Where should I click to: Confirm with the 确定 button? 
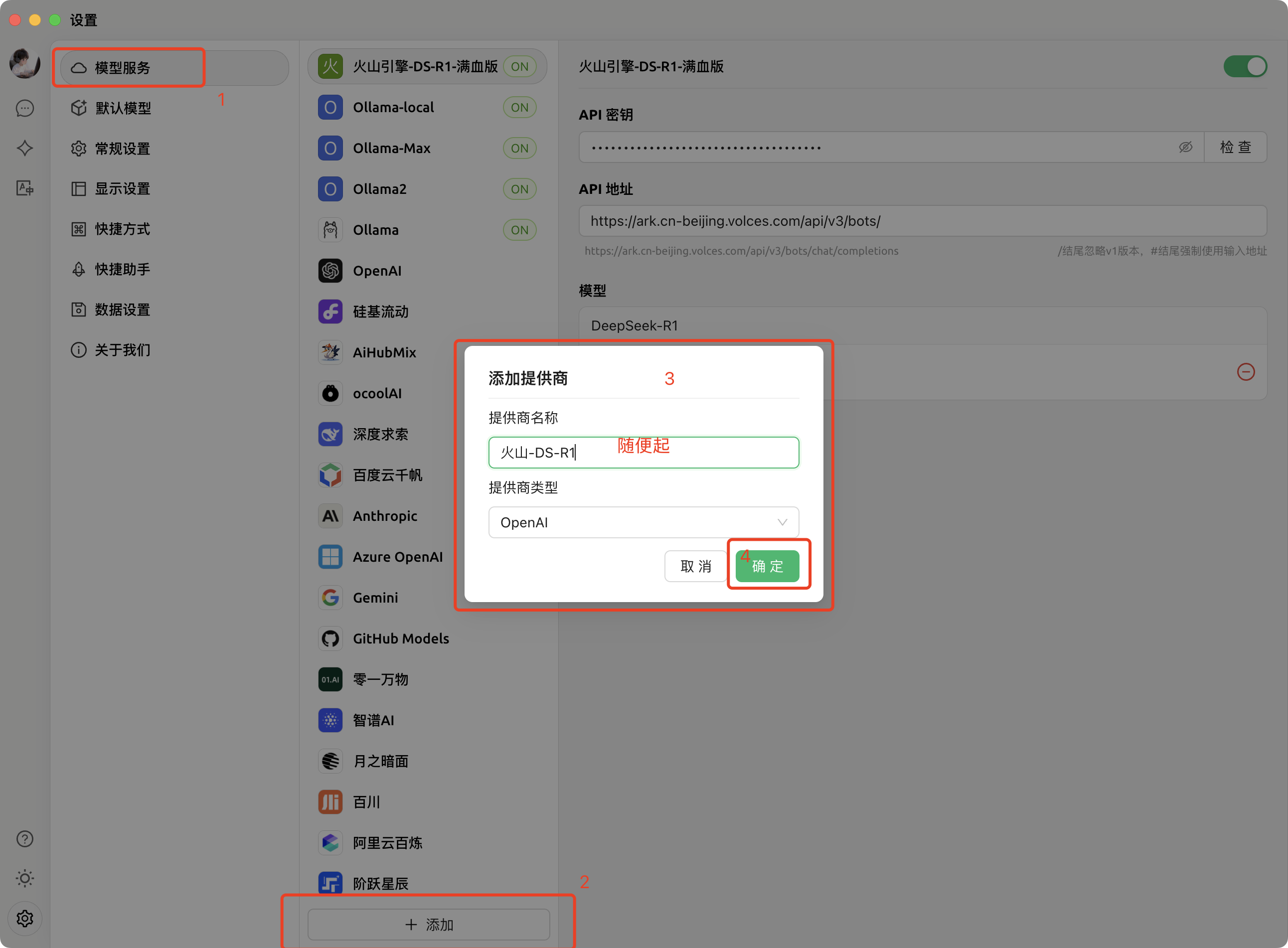[x=767, y=566]
